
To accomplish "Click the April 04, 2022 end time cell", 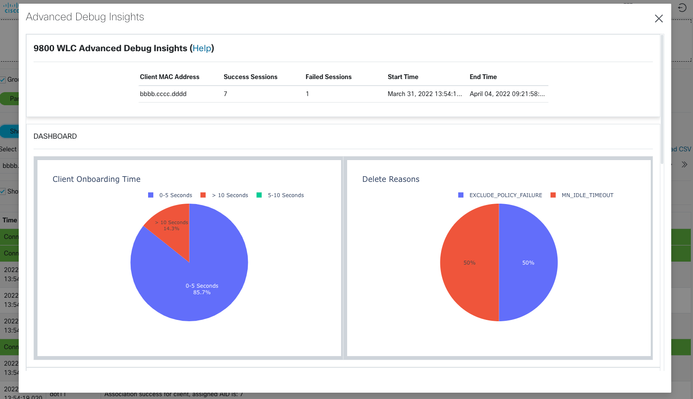I will [x=507, y=94].
